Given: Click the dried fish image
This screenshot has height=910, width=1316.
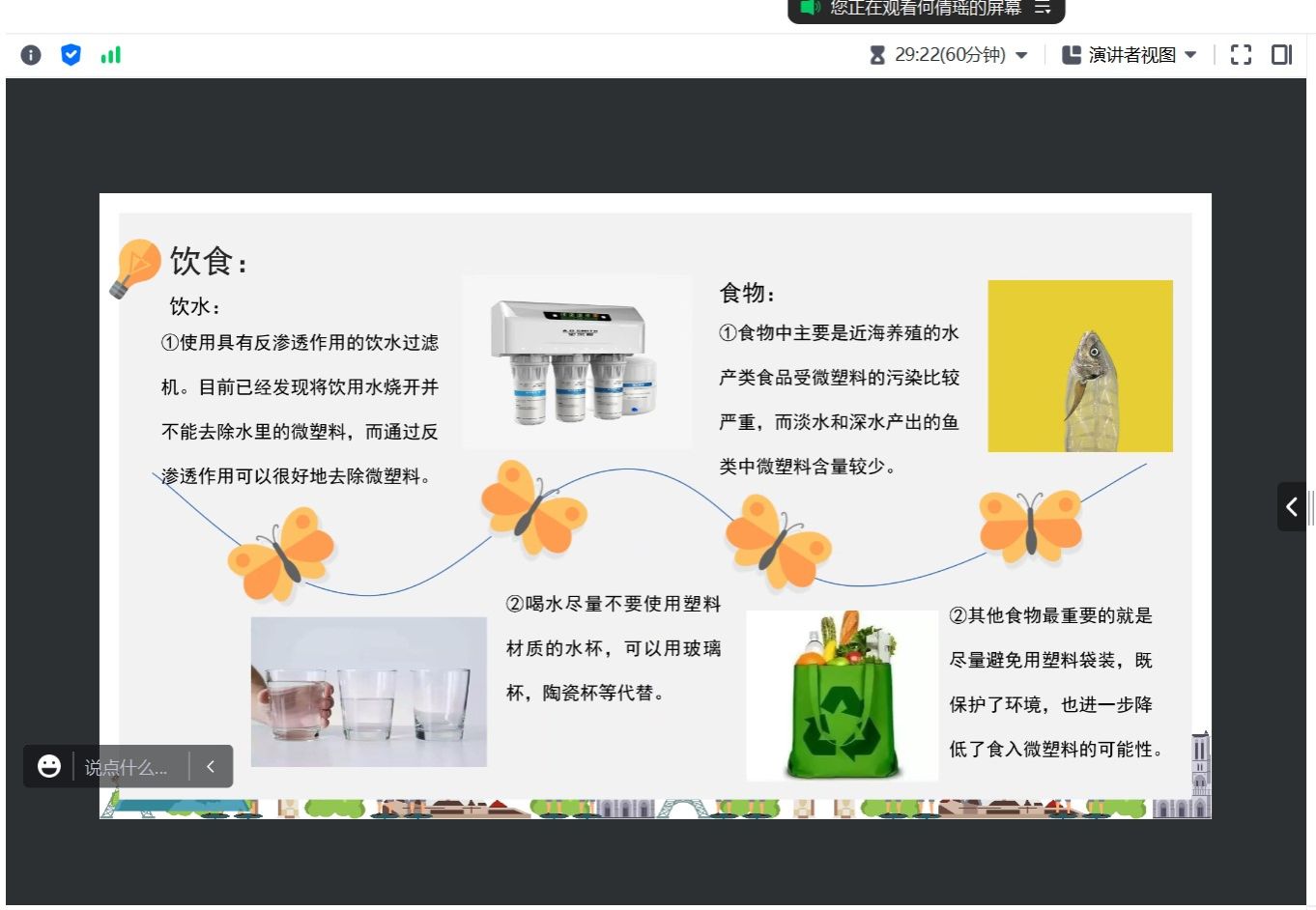Looking at the screenshot, I should click(x=1080, y=366).
